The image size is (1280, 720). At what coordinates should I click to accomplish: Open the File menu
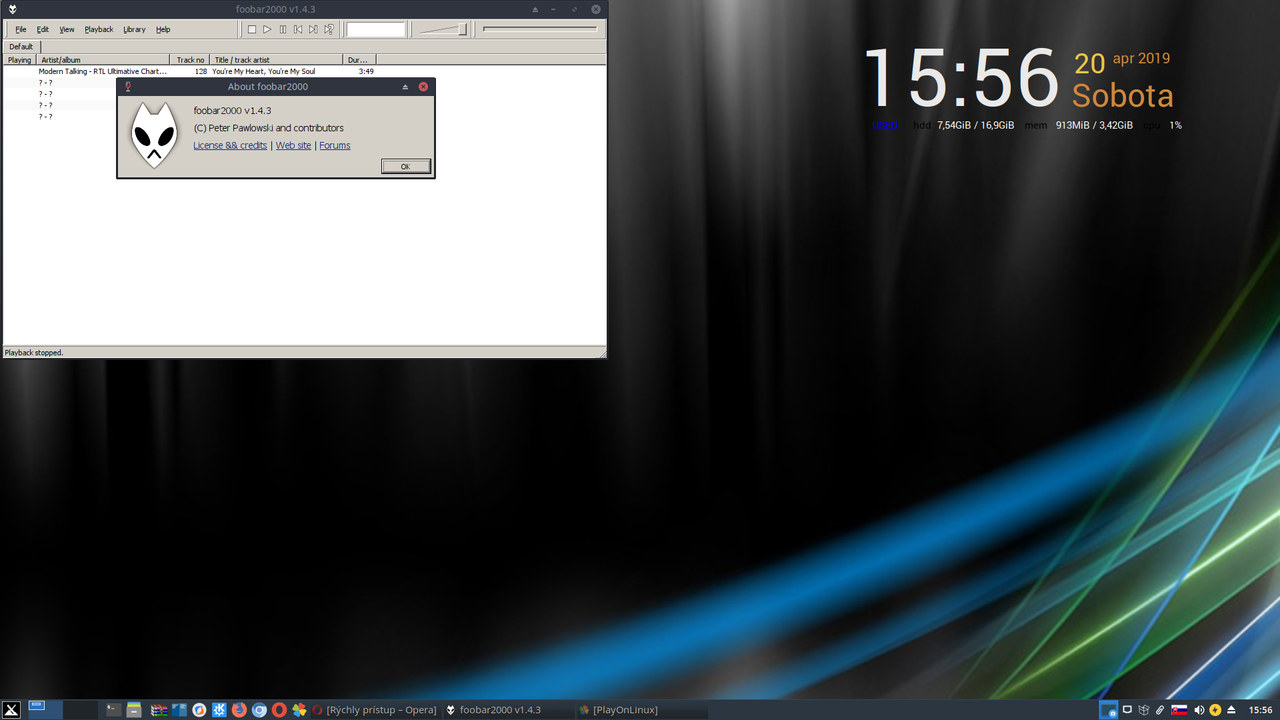pos(21,30)
